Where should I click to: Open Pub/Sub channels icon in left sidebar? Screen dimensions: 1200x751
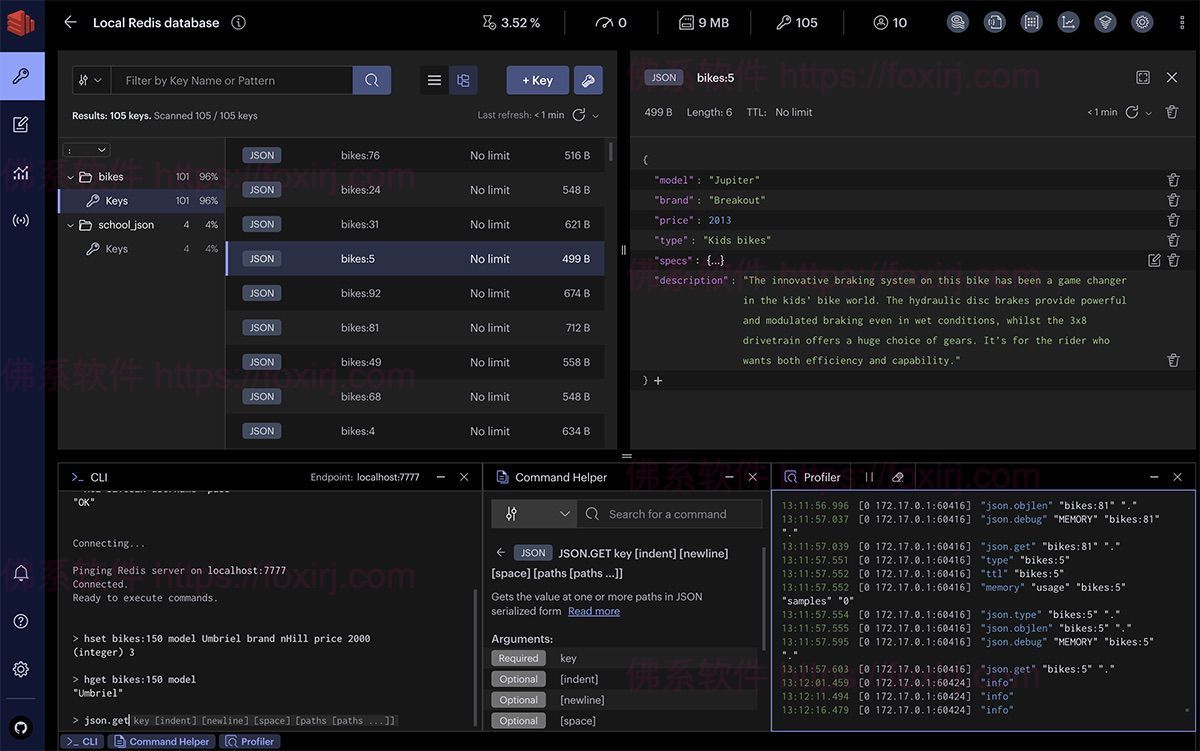22,219
